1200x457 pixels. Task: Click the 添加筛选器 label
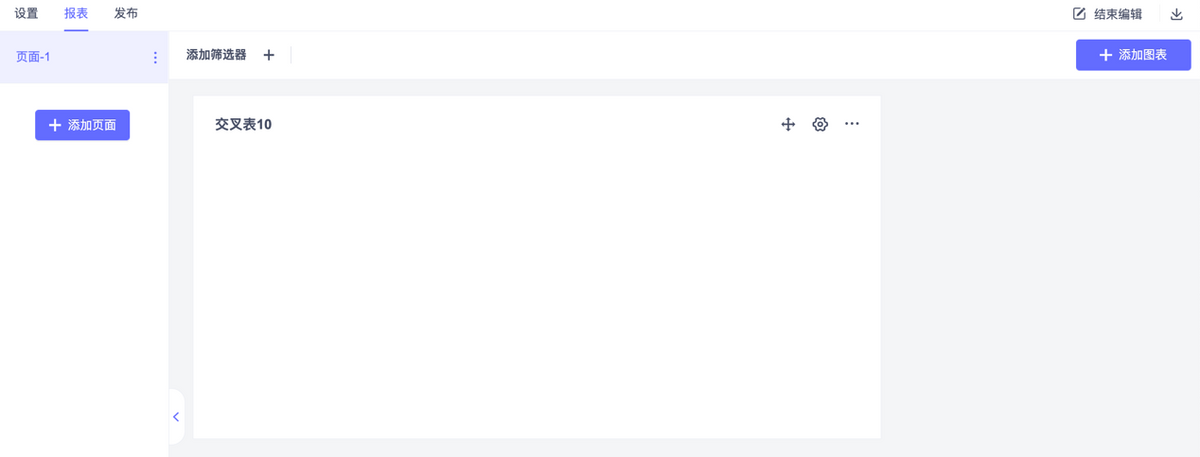[x=216, y=55]
